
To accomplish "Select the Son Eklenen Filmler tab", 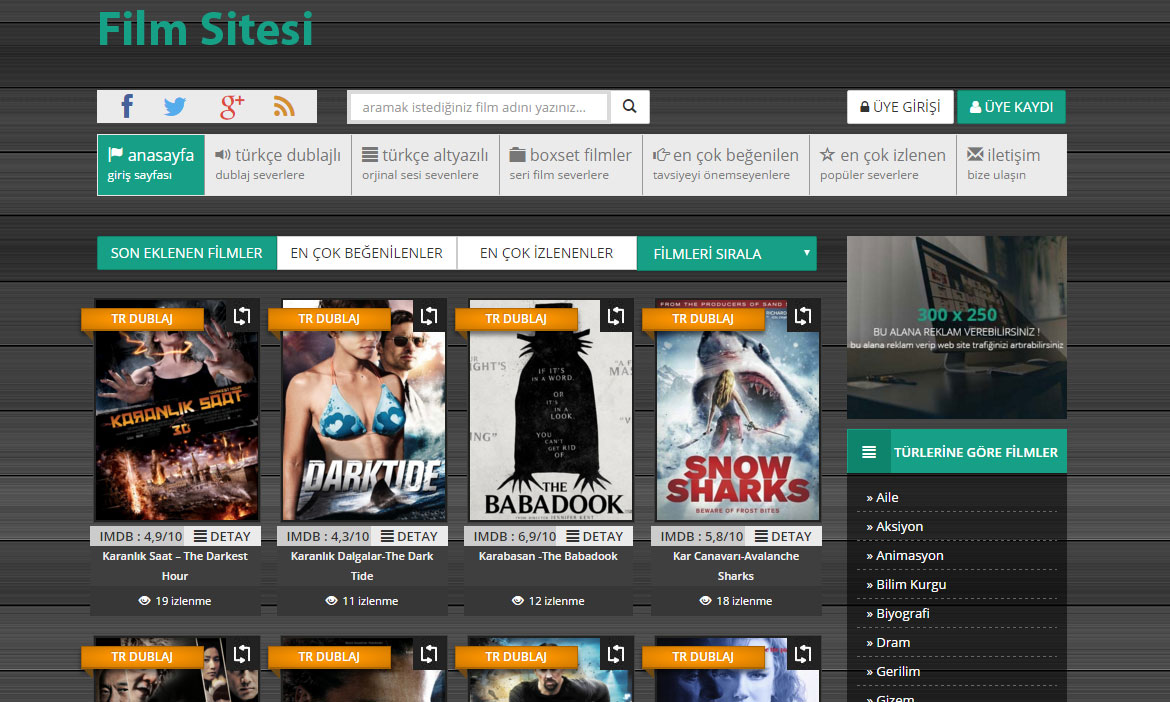I will pos(187,253).
